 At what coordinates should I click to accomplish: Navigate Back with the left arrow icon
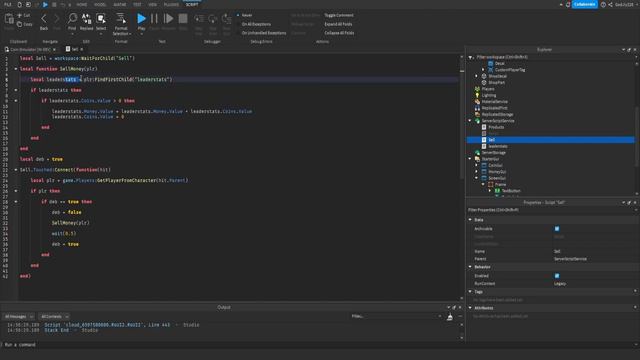(44, 18)
